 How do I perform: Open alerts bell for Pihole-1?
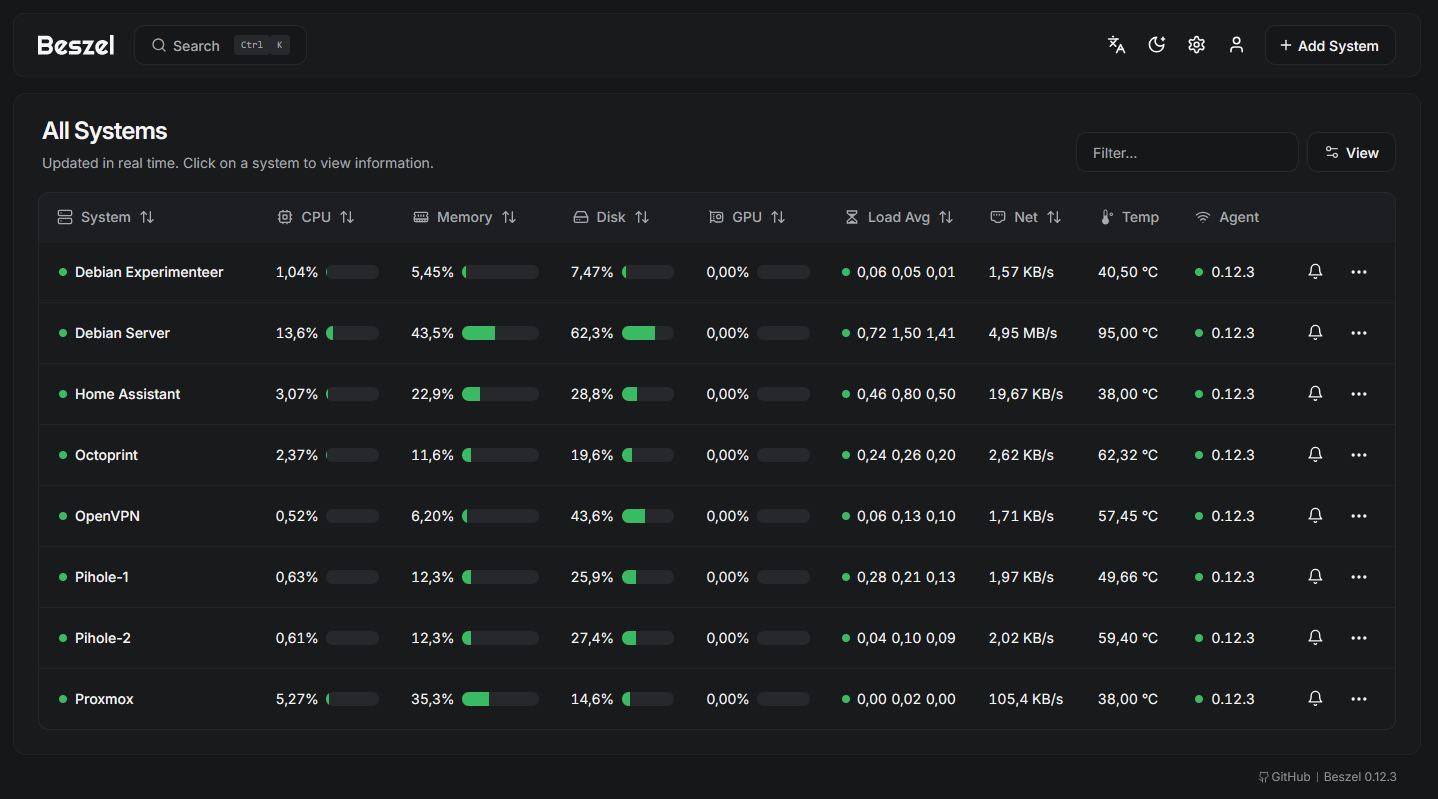[1315, 577]
